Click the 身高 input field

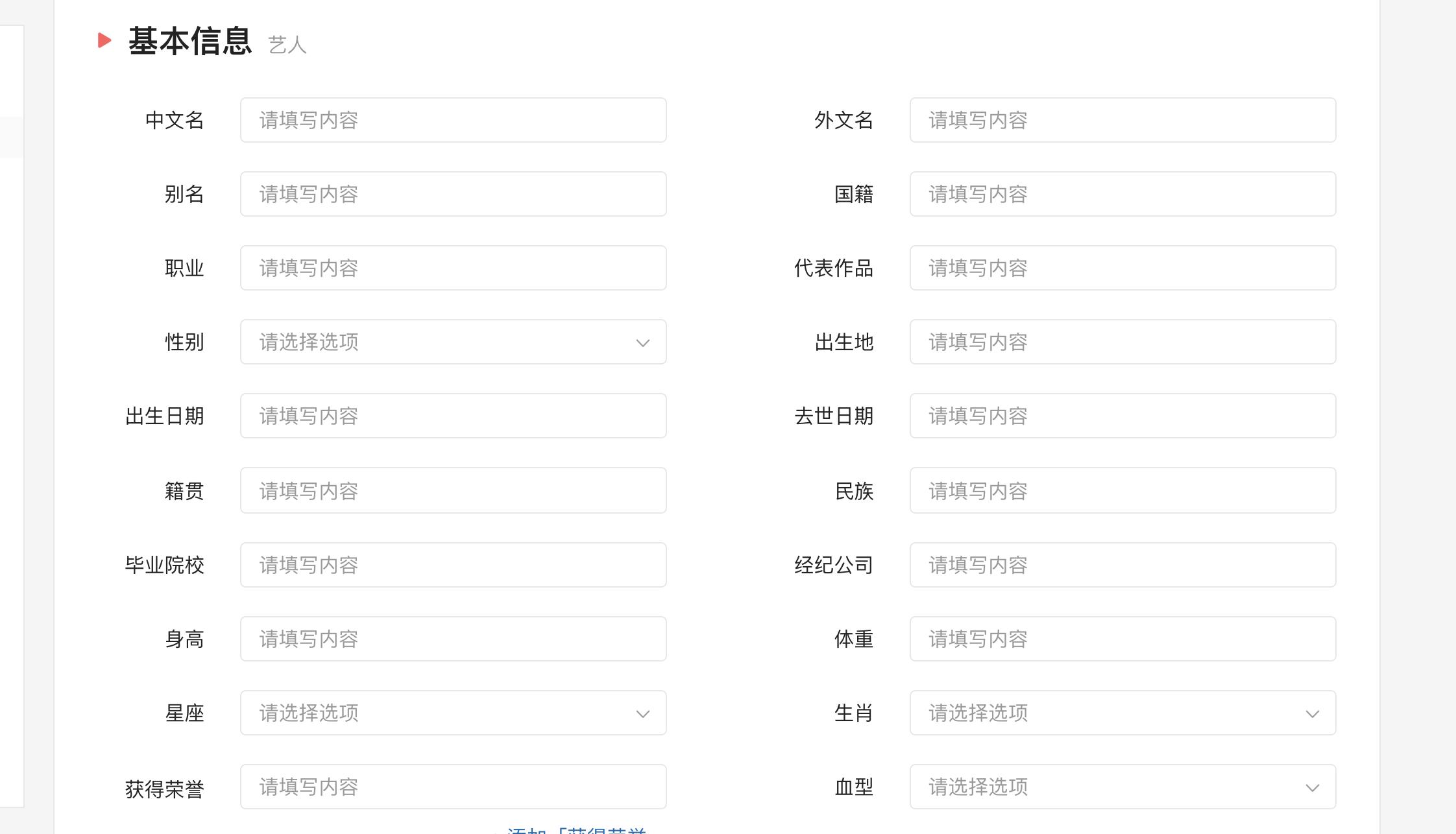click(453, 639)
